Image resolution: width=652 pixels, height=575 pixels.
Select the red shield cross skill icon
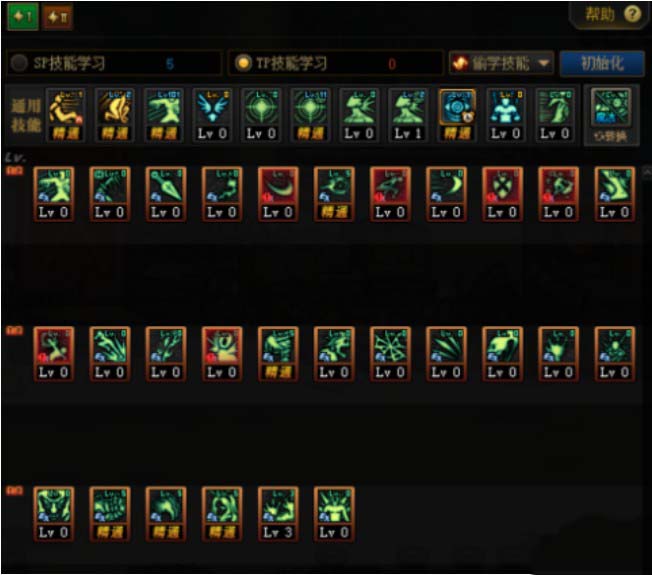point(502,194)
